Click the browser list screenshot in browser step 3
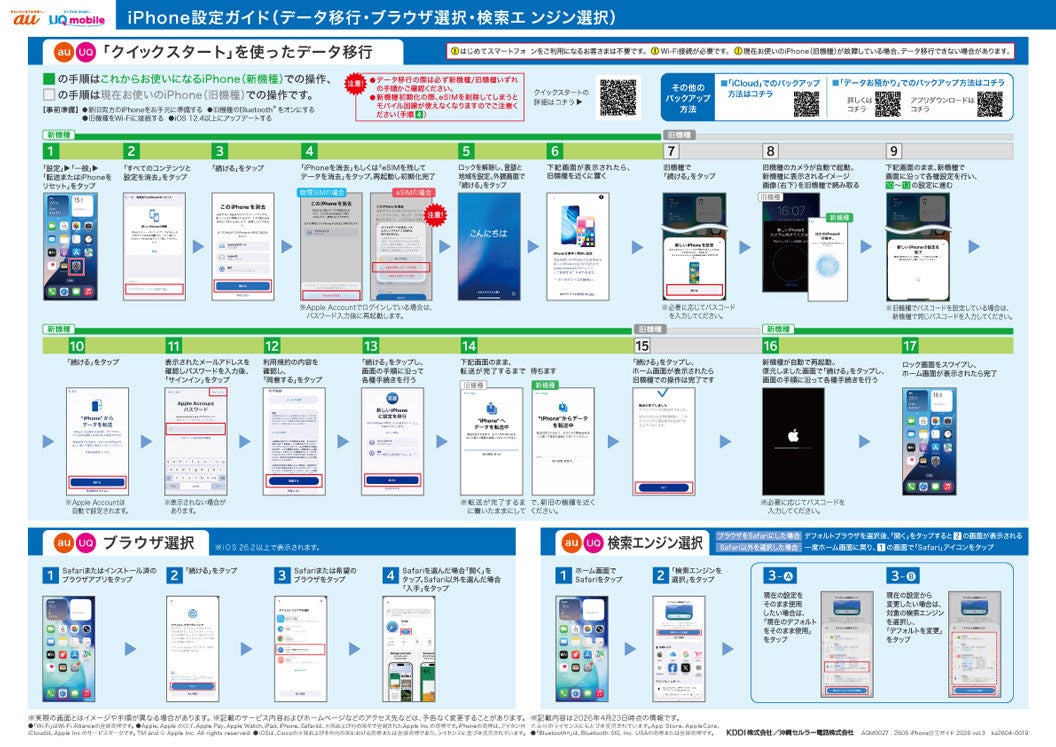 300,649
